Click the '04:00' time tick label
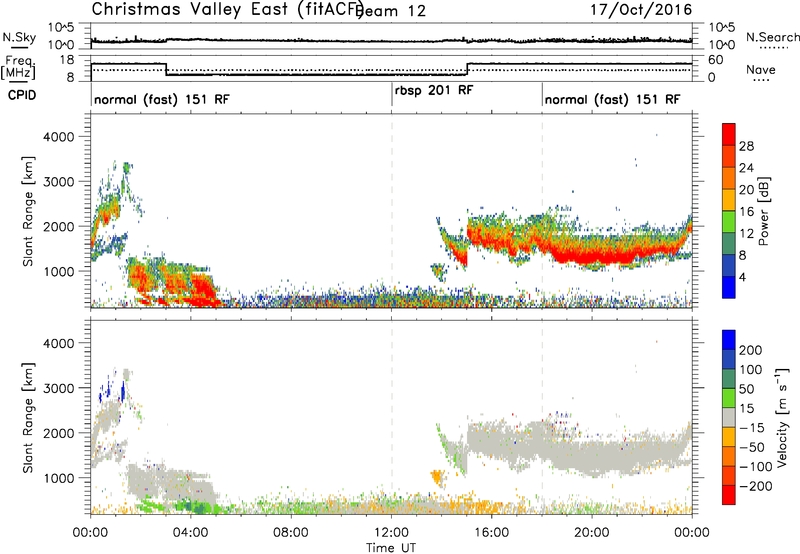Image resolution: width=800 pixels, height=554 pixels. [191, 533]
